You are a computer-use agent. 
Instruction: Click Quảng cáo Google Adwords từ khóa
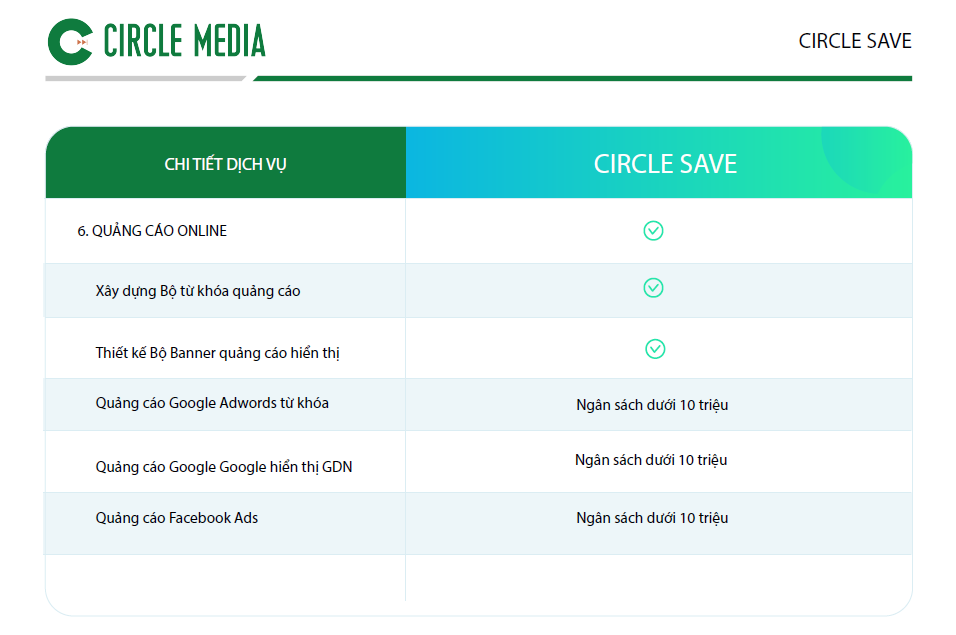[212, 403]
